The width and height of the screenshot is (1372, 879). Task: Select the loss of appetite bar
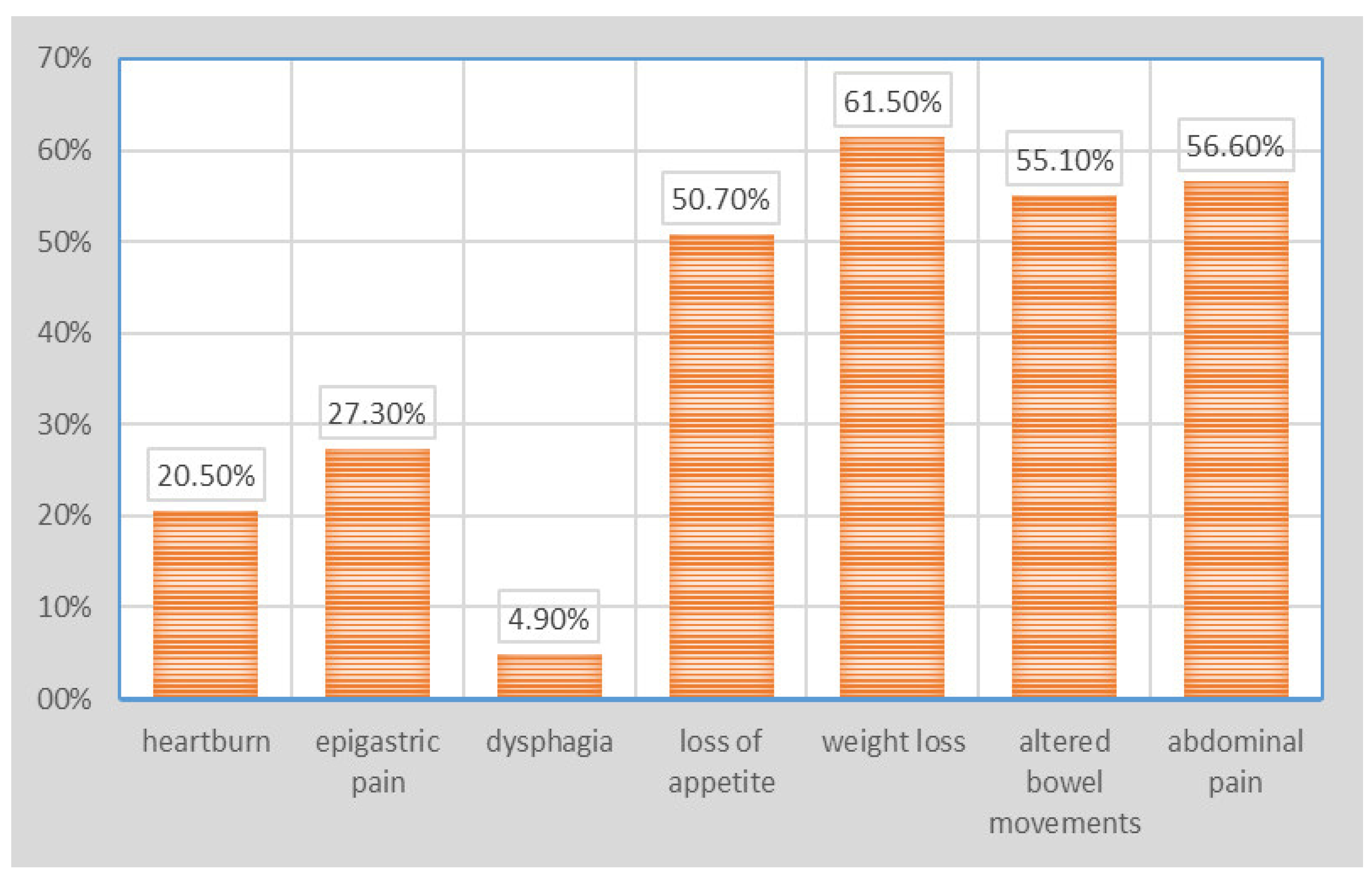pos(721,466)
